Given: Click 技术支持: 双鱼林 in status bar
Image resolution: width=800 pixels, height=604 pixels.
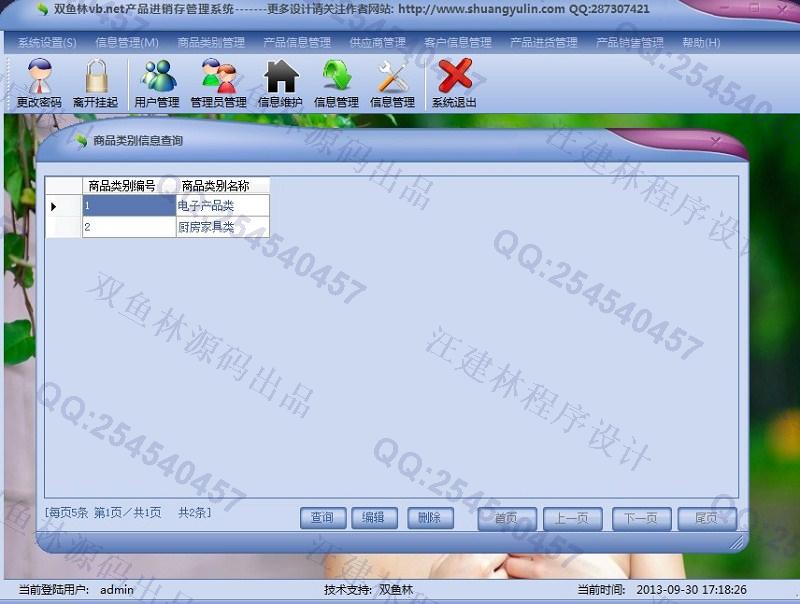Looking at the screenshot, I should coord(368,590).
